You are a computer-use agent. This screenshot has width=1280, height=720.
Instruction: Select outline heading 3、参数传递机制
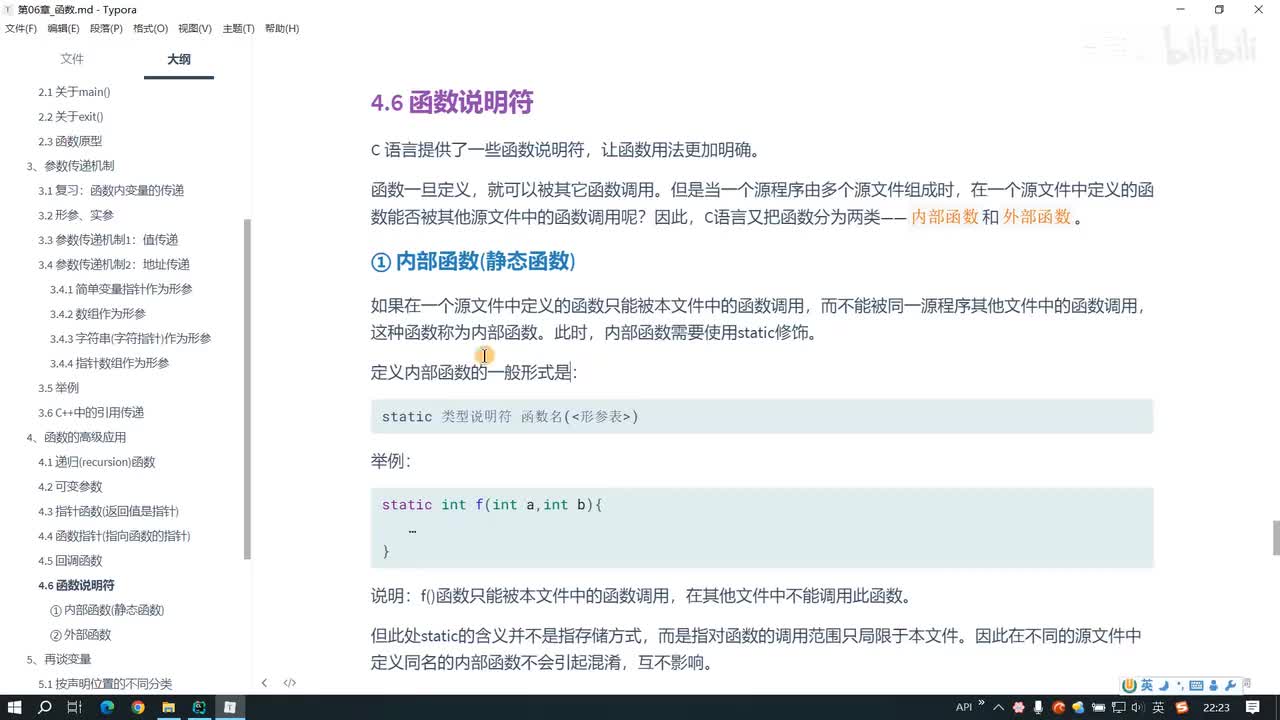tap(70, 166)
